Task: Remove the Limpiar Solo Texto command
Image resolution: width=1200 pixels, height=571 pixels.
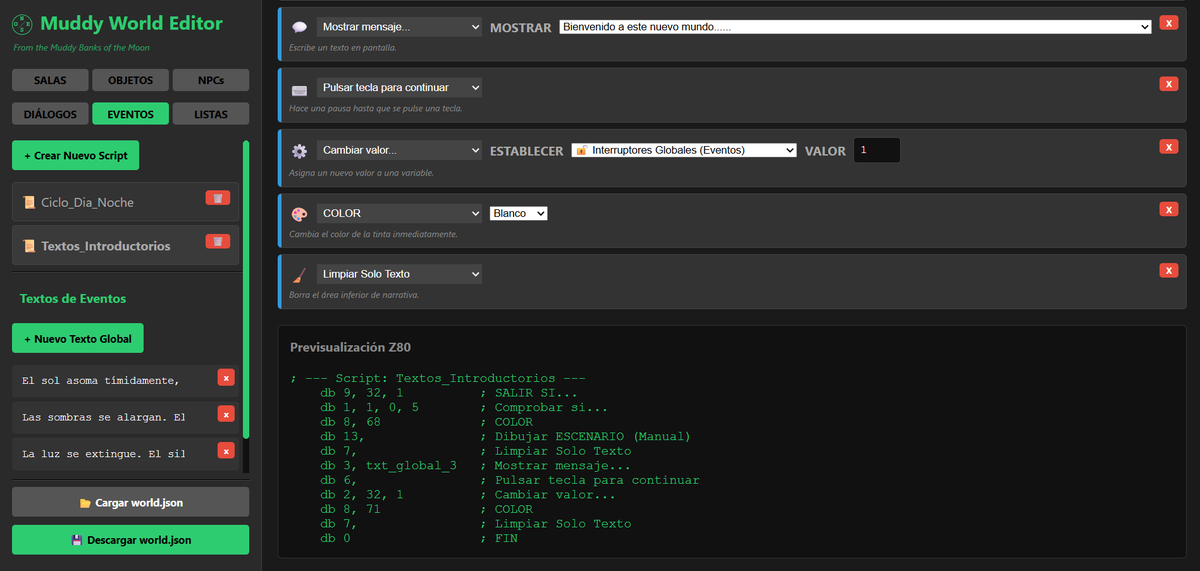Action: pos(1168,270)
